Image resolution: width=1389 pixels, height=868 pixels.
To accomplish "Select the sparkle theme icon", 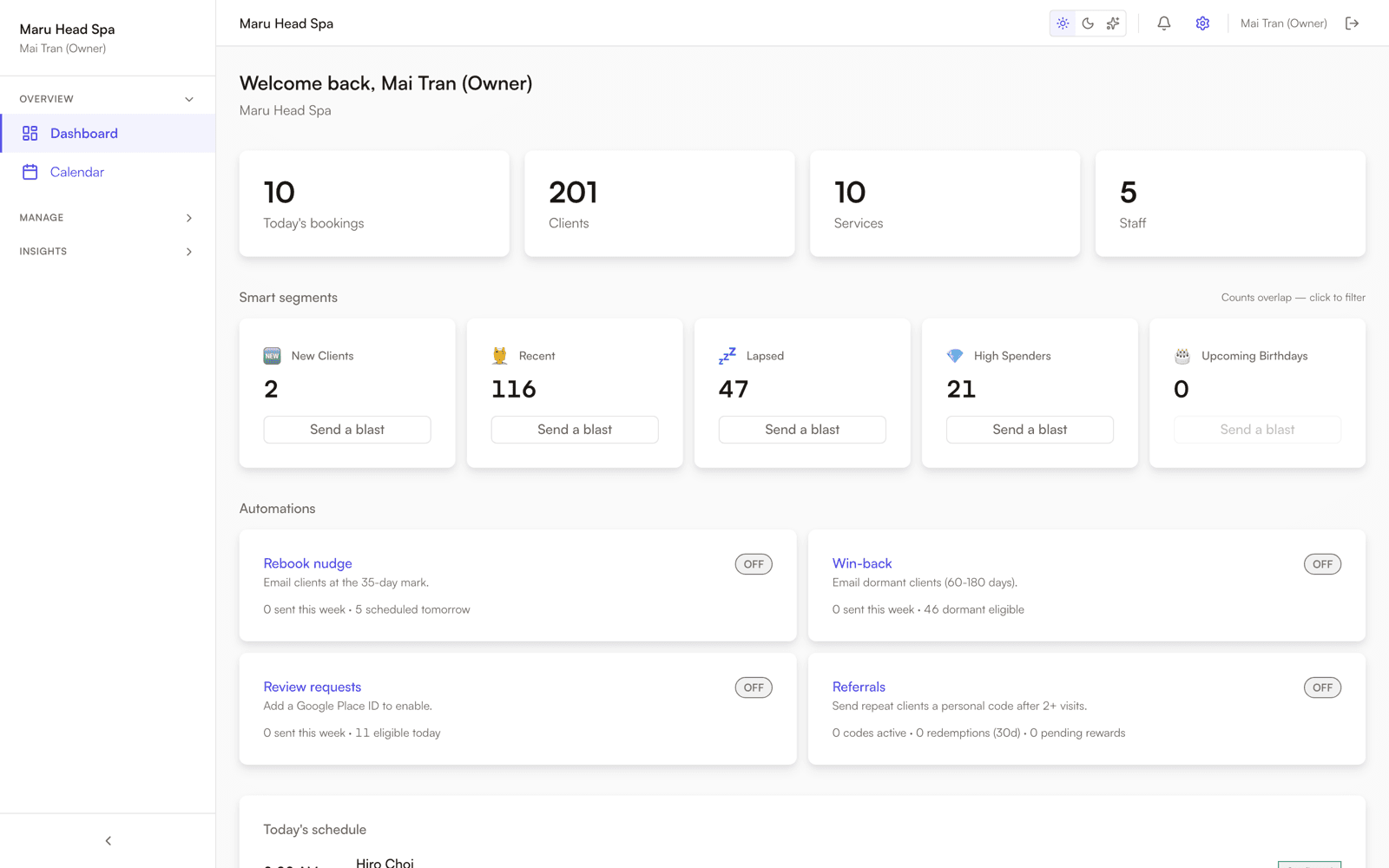I will pyautogui.click(x=1113, y=23).
